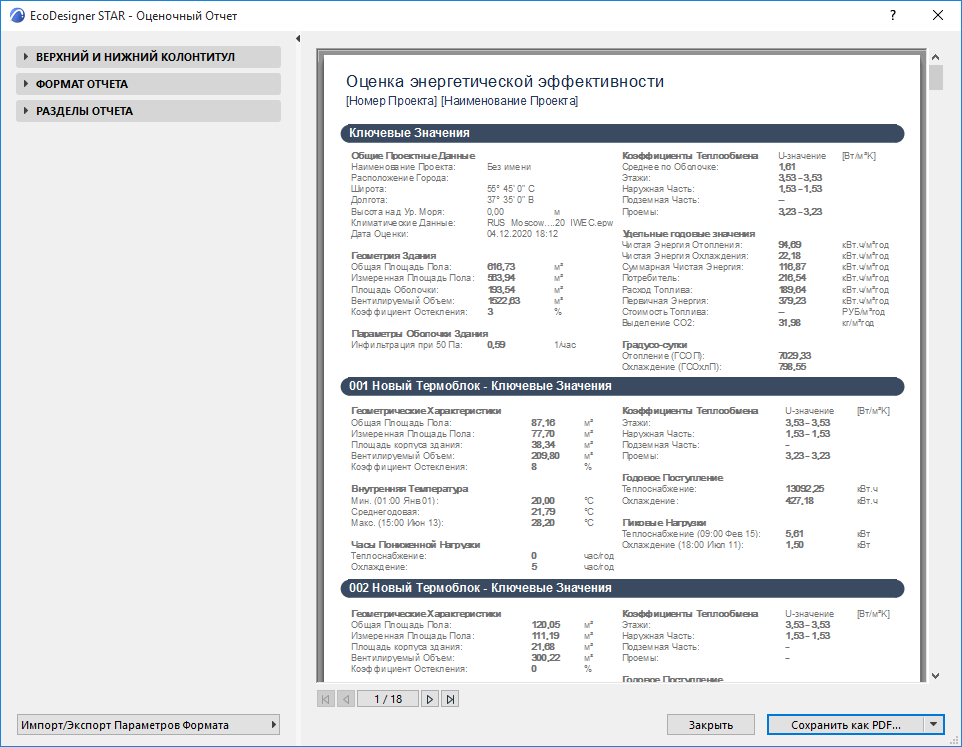Collapse the left settings panel arrow

coord(298,39)
